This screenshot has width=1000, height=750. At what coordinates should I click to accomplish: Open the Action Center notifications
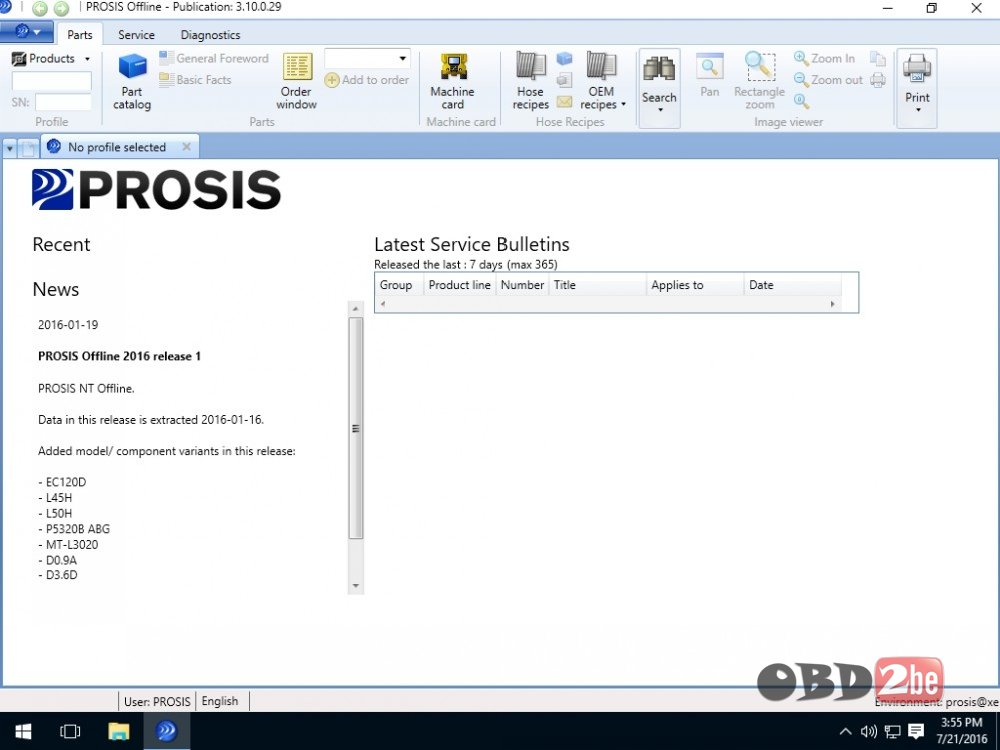coord(916,732)
